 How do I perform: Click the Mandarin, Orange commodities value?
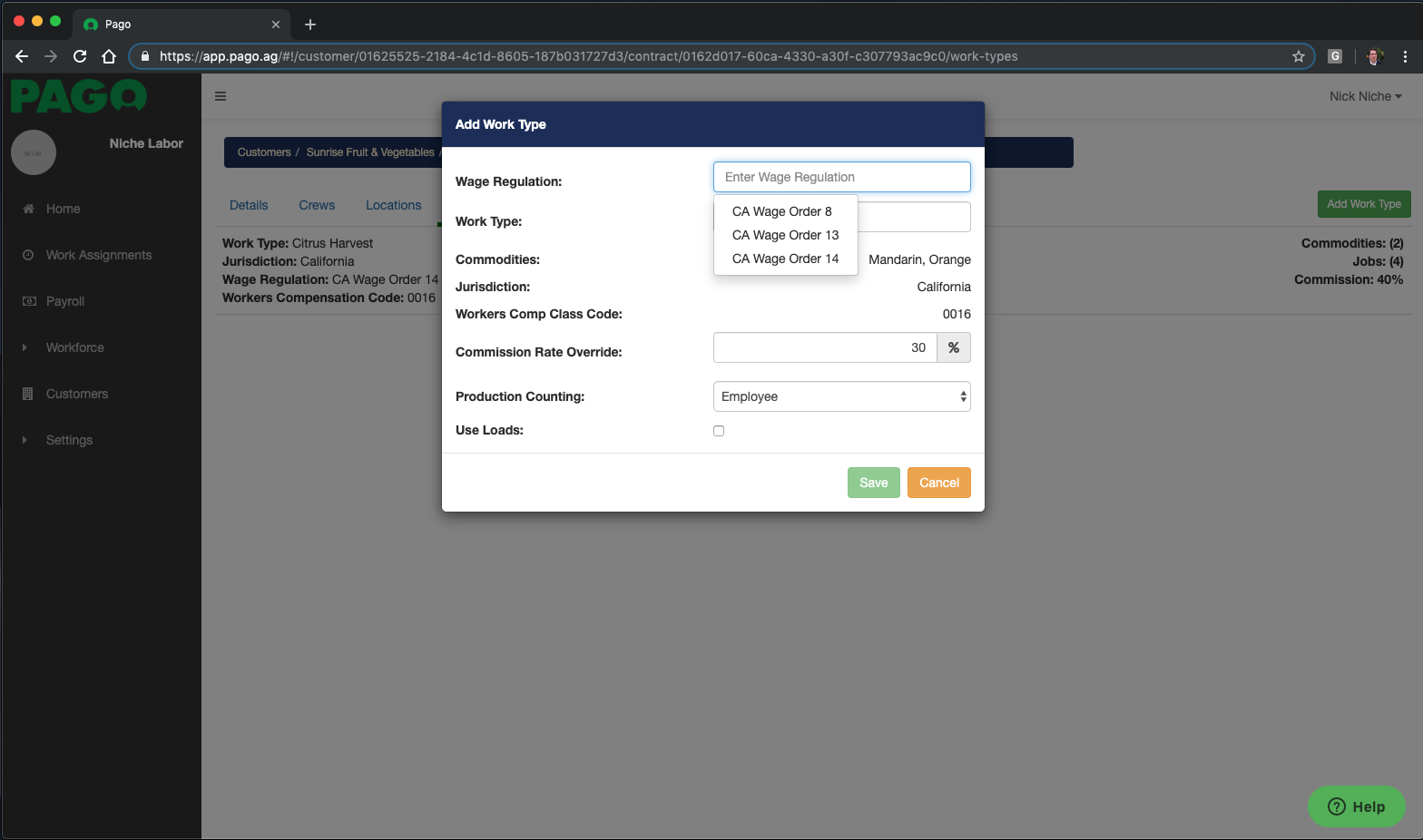[919, 259]
